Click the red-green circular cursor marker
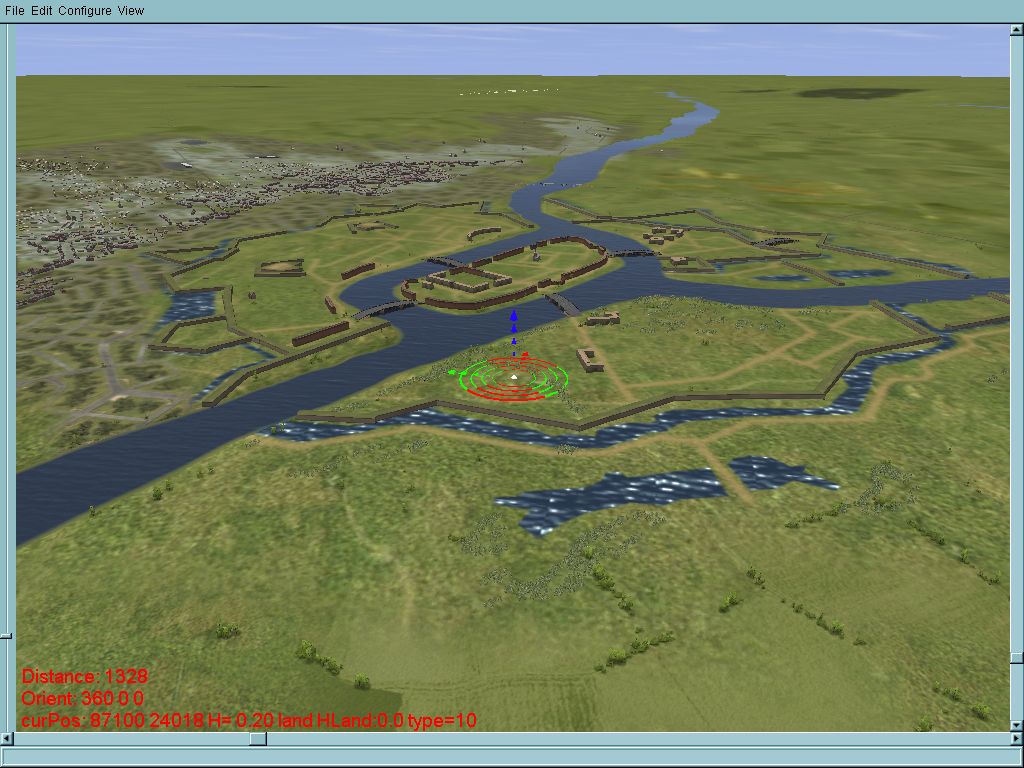 pos(513,377)
